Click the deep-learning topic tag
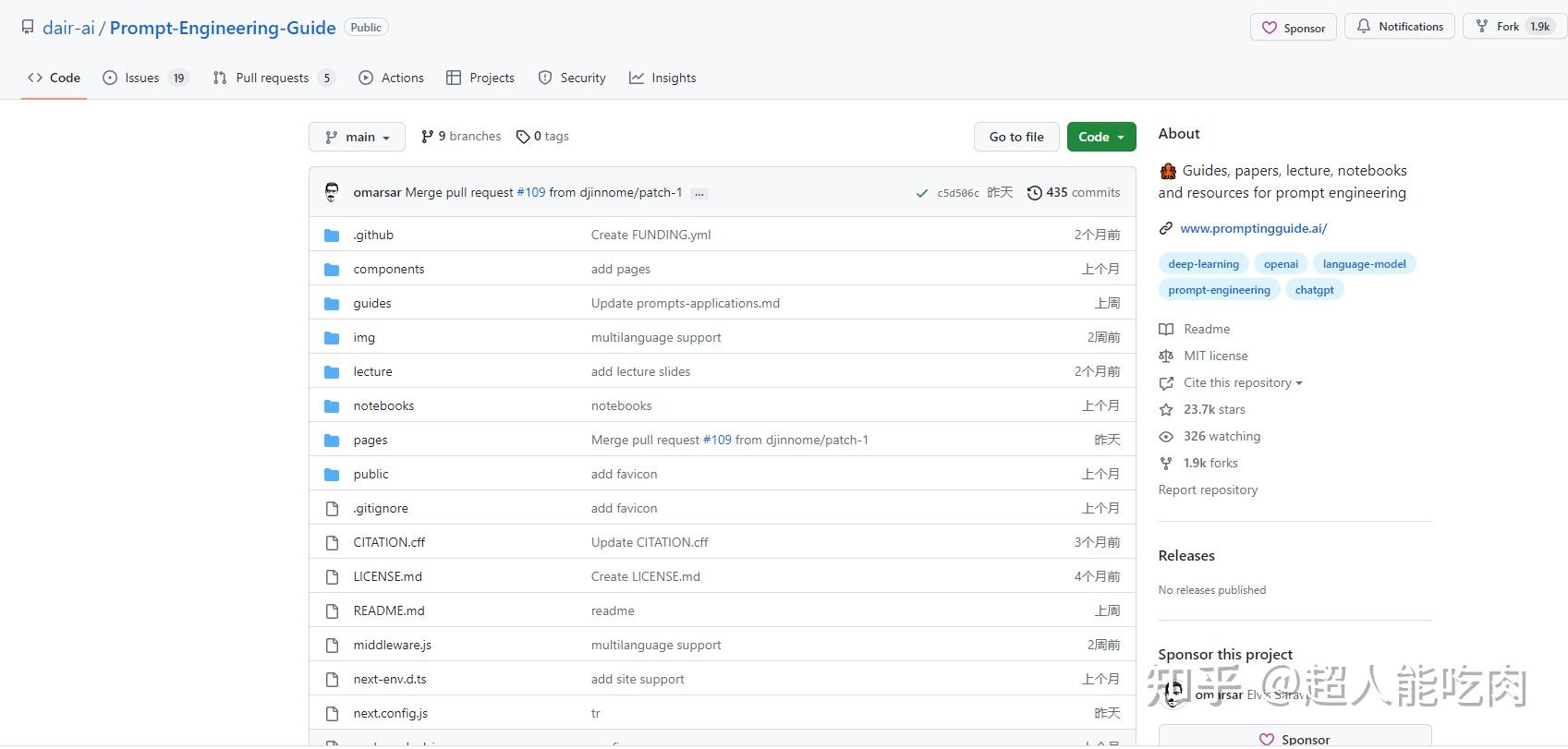This screenshot has width=1568, height=749. pyautogui.click(x=1203, y=264)
